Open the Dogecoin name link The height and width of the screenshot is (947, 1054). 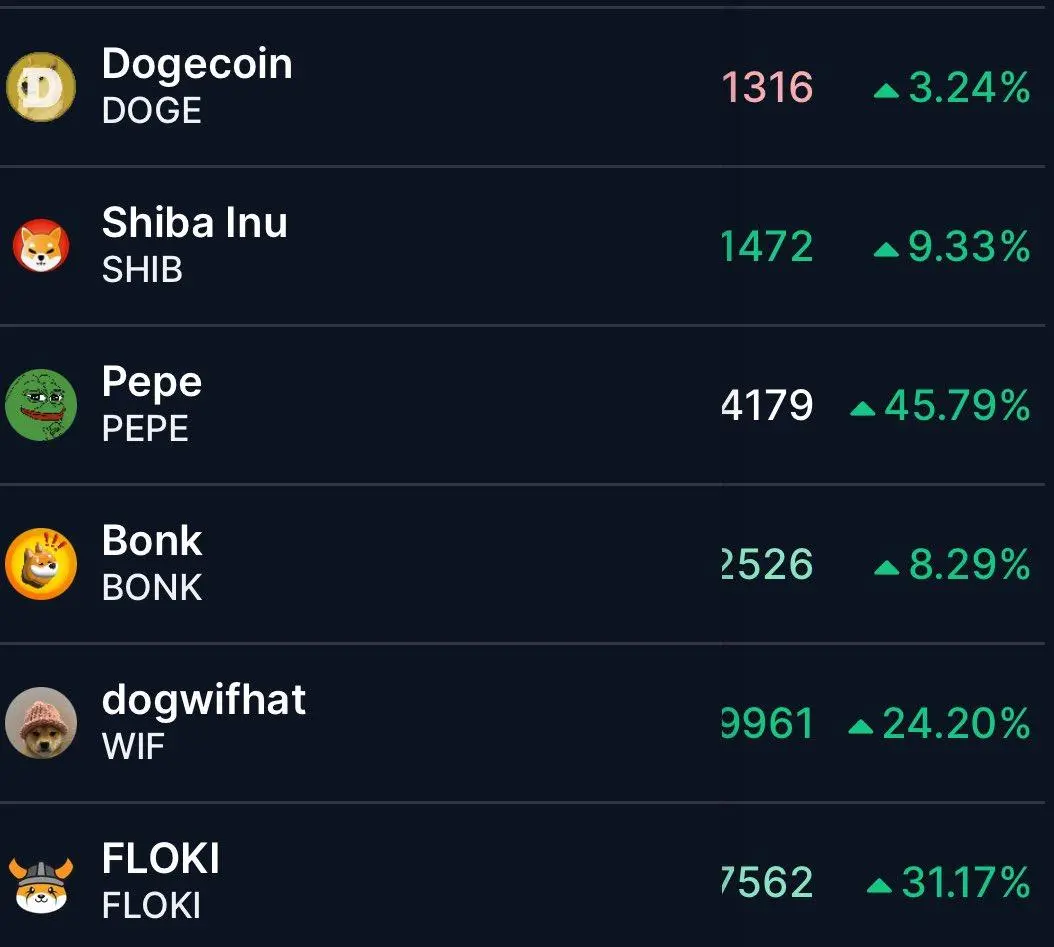click(197, 64)
